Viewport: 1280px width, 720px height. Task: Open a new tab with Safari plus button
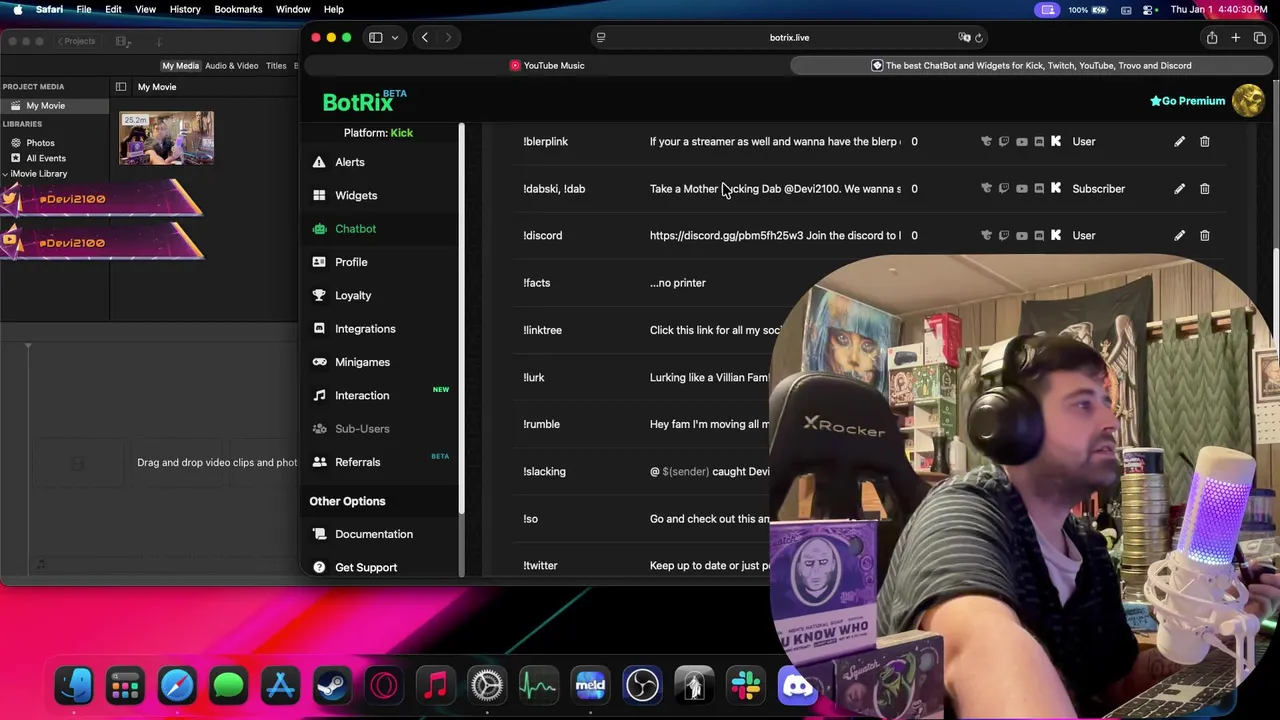[x=1235, y=38]
